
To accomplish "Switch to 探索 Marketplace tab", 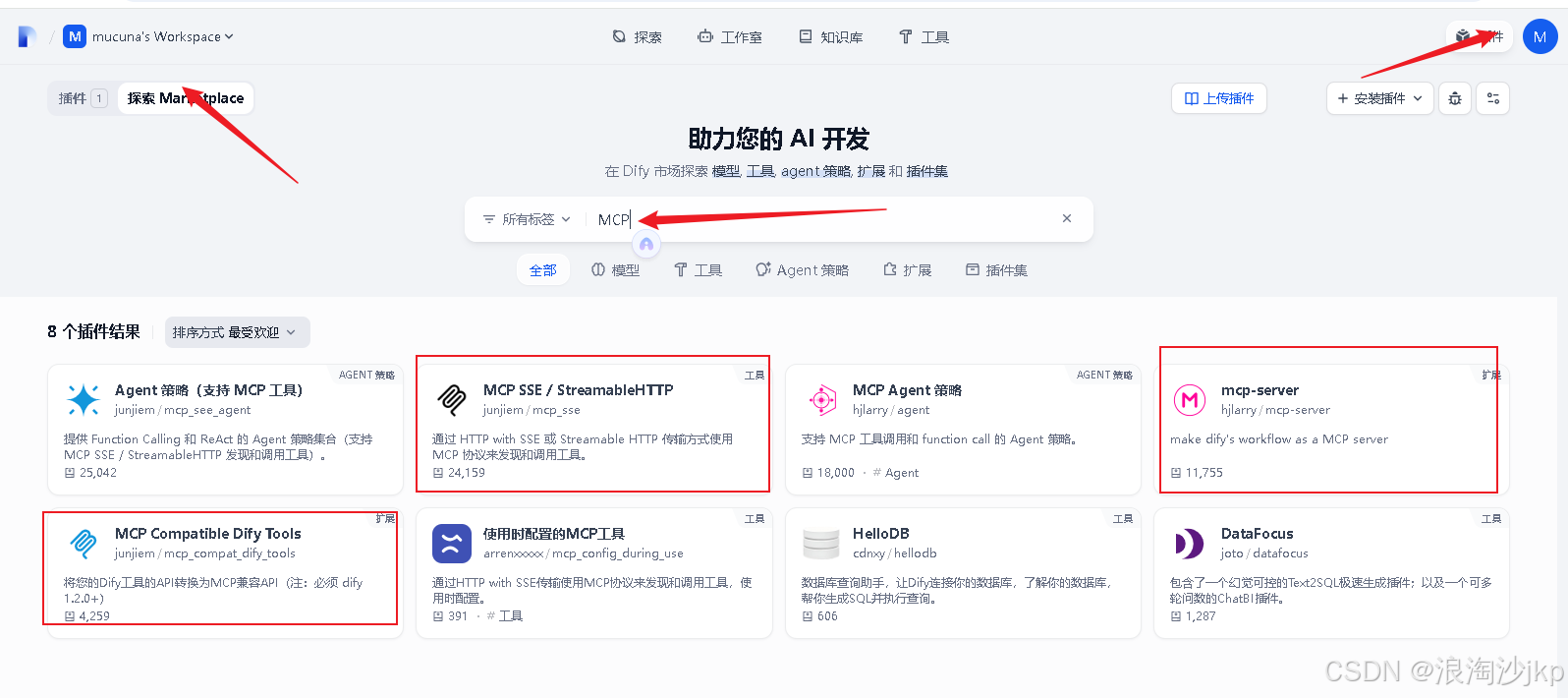I will tap(186, 98).
